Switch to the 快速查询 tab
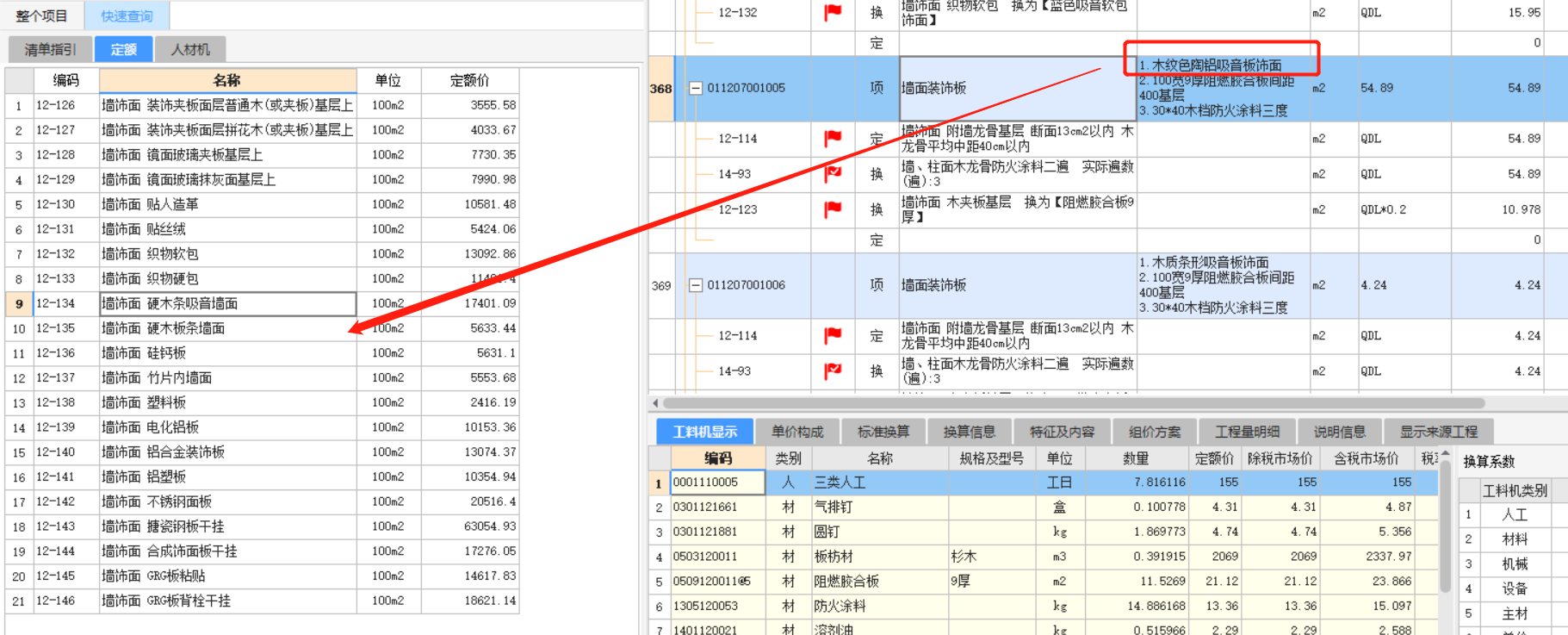 coord(127,16)
